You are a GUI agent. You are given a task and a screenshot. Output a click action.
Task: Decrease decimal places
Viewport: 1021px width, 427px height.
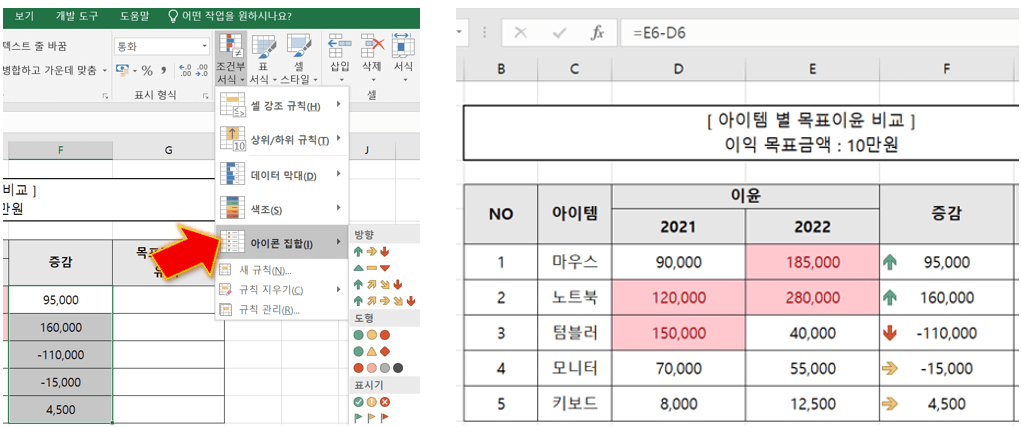(x=201, y=70)
